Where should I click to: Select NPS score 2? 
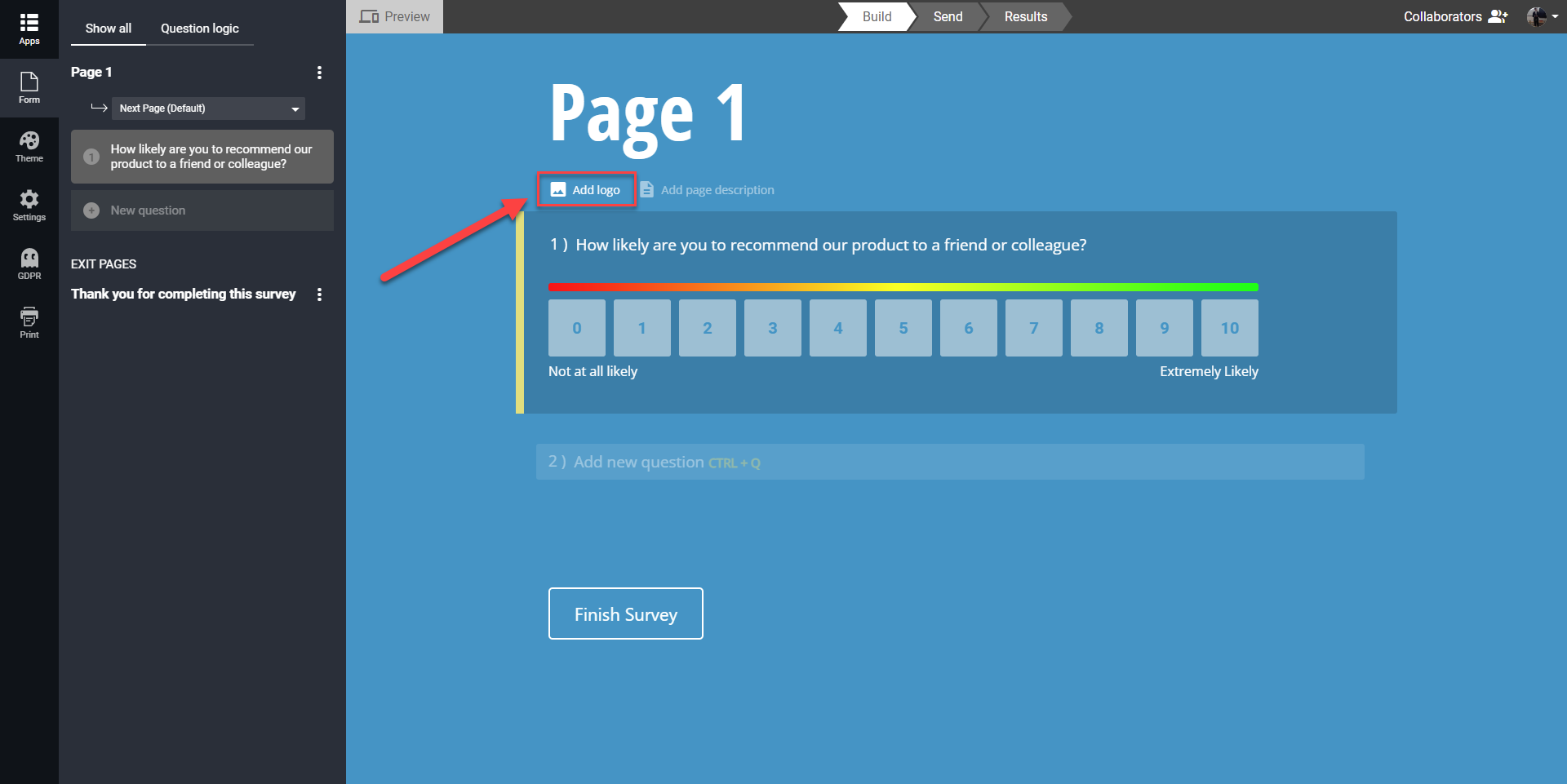click(708, 328)
